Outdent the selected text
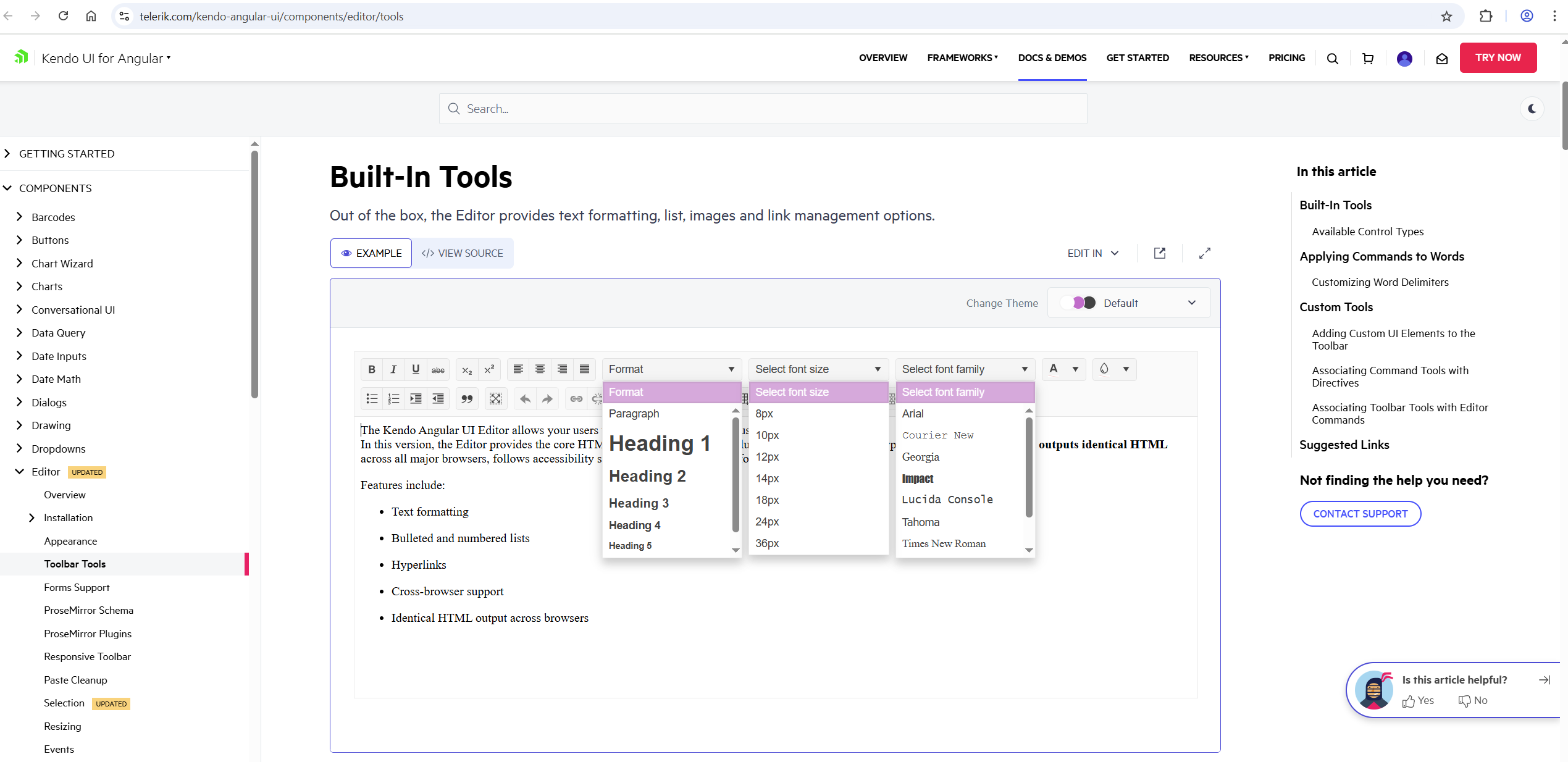The image size is (1568, 762). tap(438, 399)
